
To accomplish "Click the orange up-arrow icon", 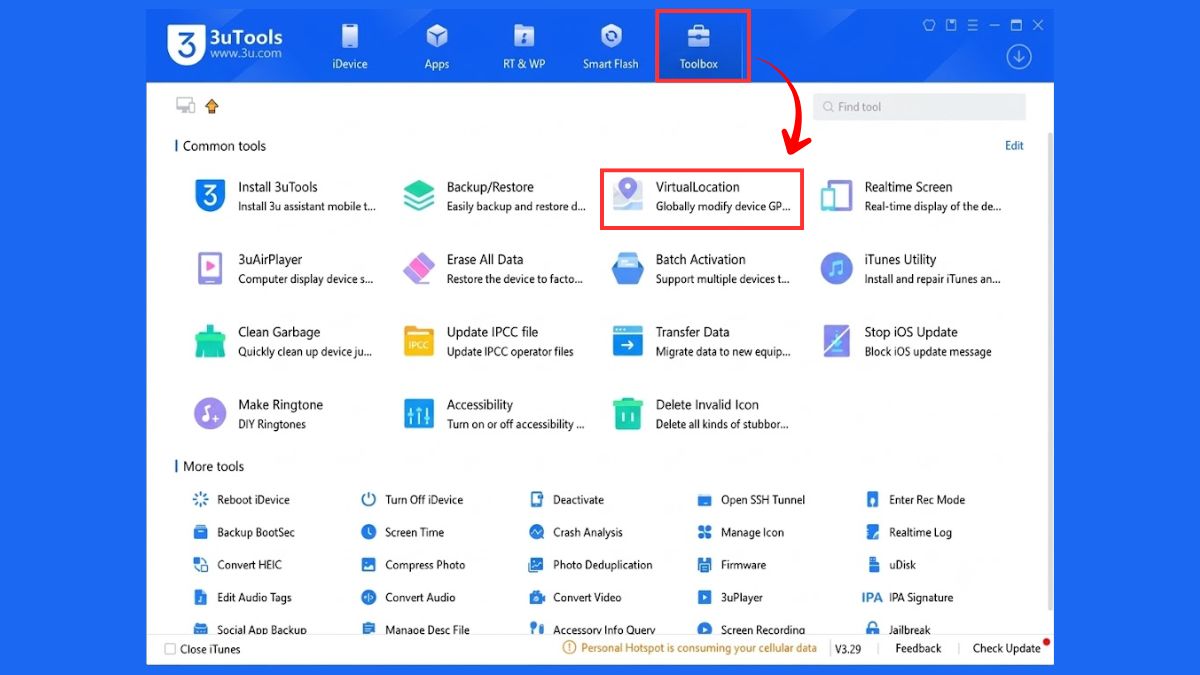I will (x=212, y=106).
